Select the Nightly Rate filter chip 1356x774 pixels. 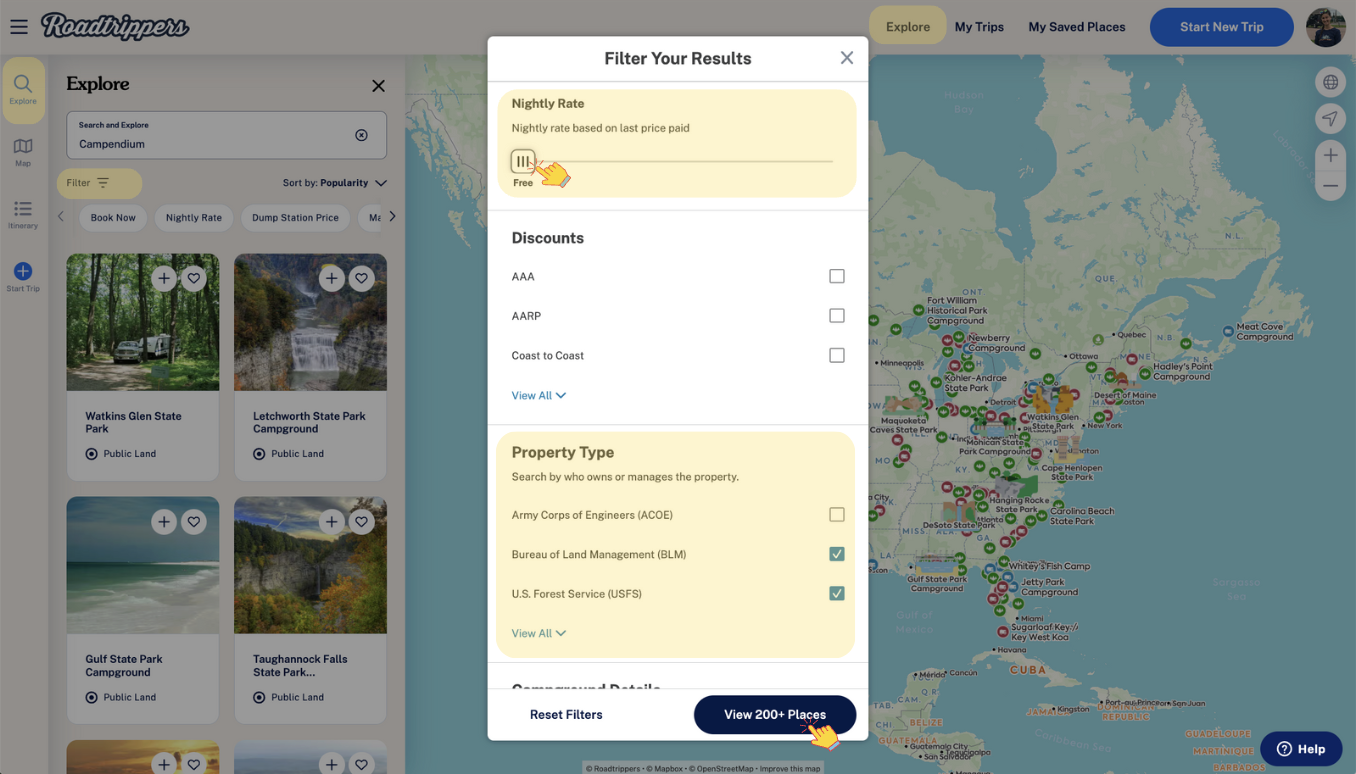(x=194, y=218)
